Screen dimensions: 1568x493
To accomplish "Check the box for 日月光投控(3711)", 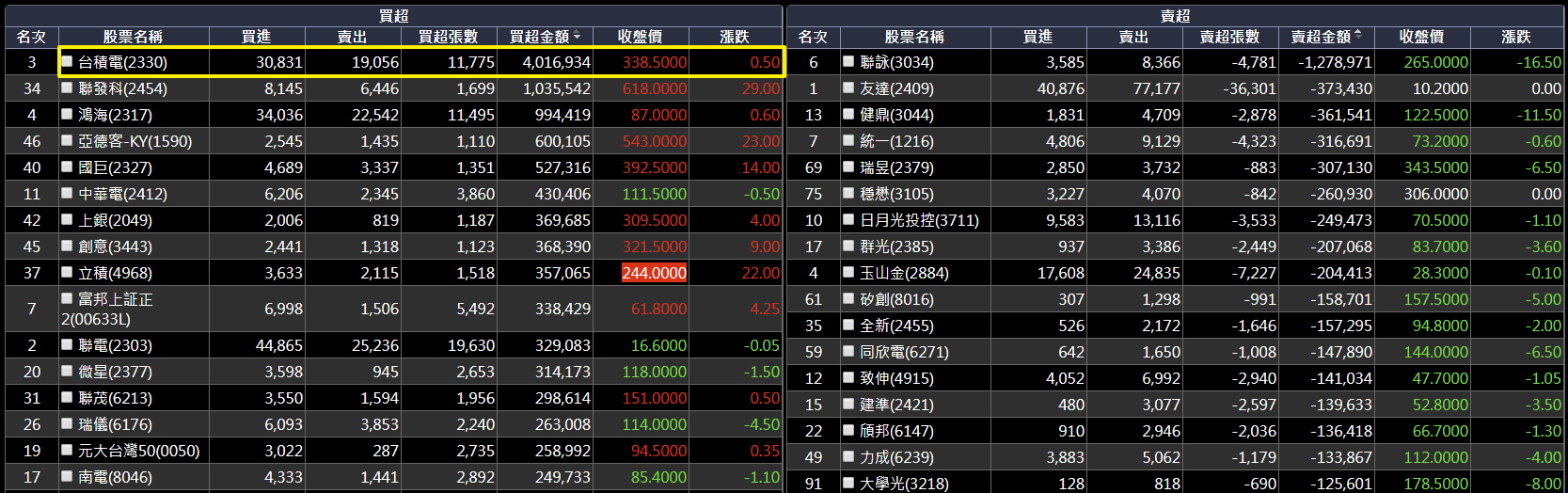I will pyautogui.click(x=848, y=219).
